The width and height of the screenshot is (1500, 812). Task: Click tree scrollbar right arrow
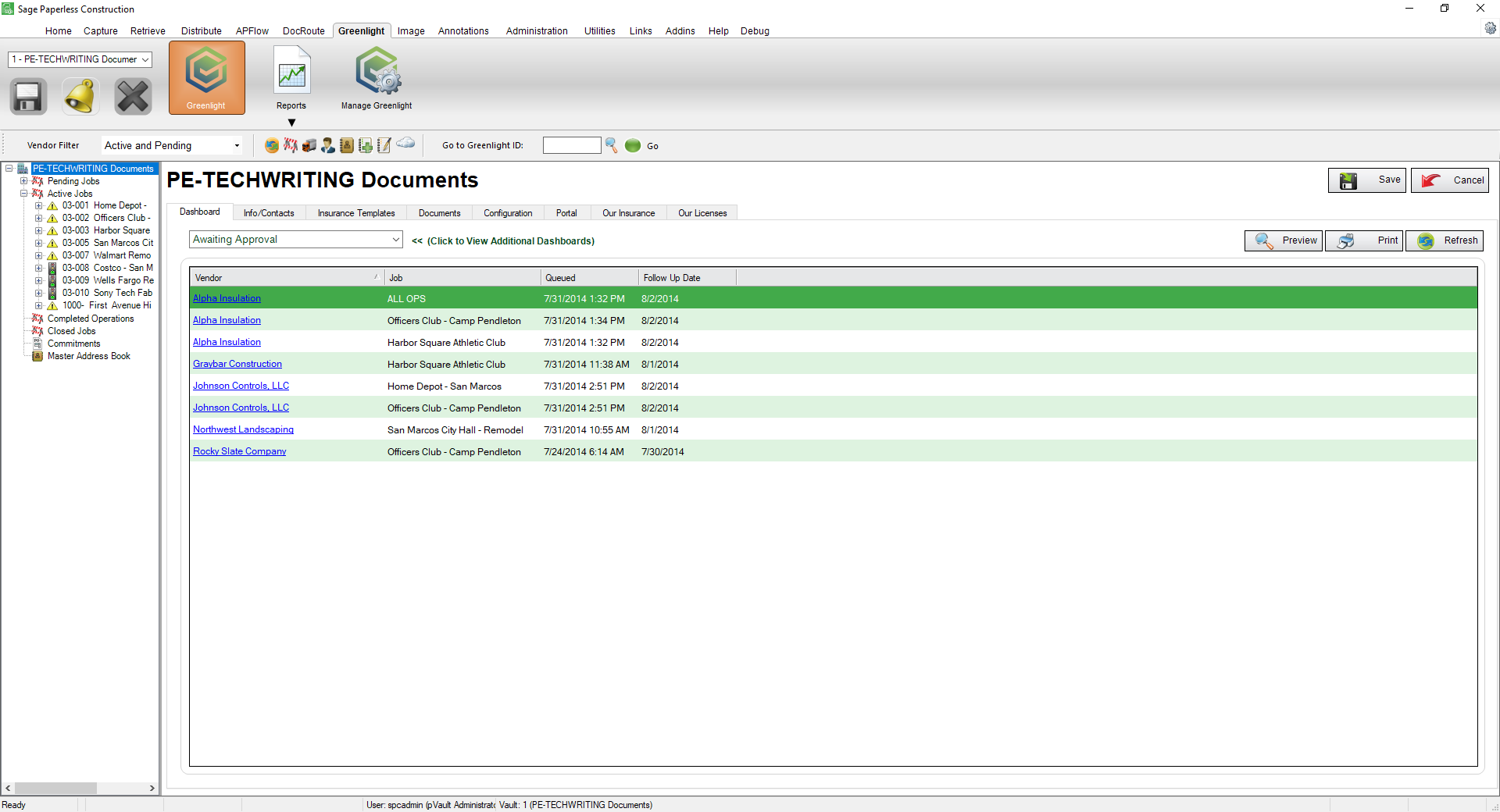(x=152, y=789)
